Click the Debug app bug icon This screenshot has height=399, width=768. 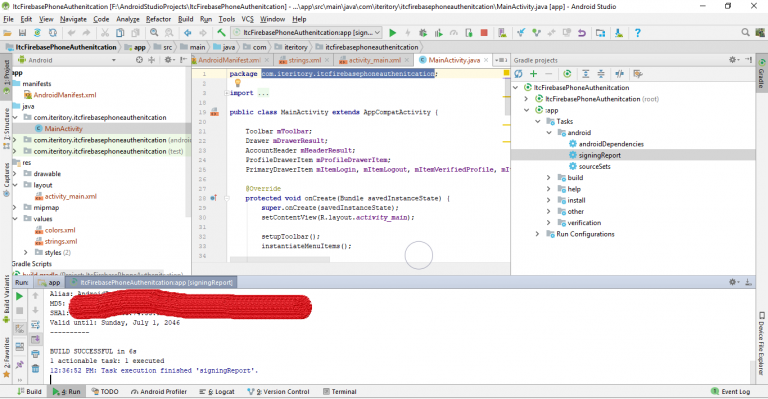point(423,33)
